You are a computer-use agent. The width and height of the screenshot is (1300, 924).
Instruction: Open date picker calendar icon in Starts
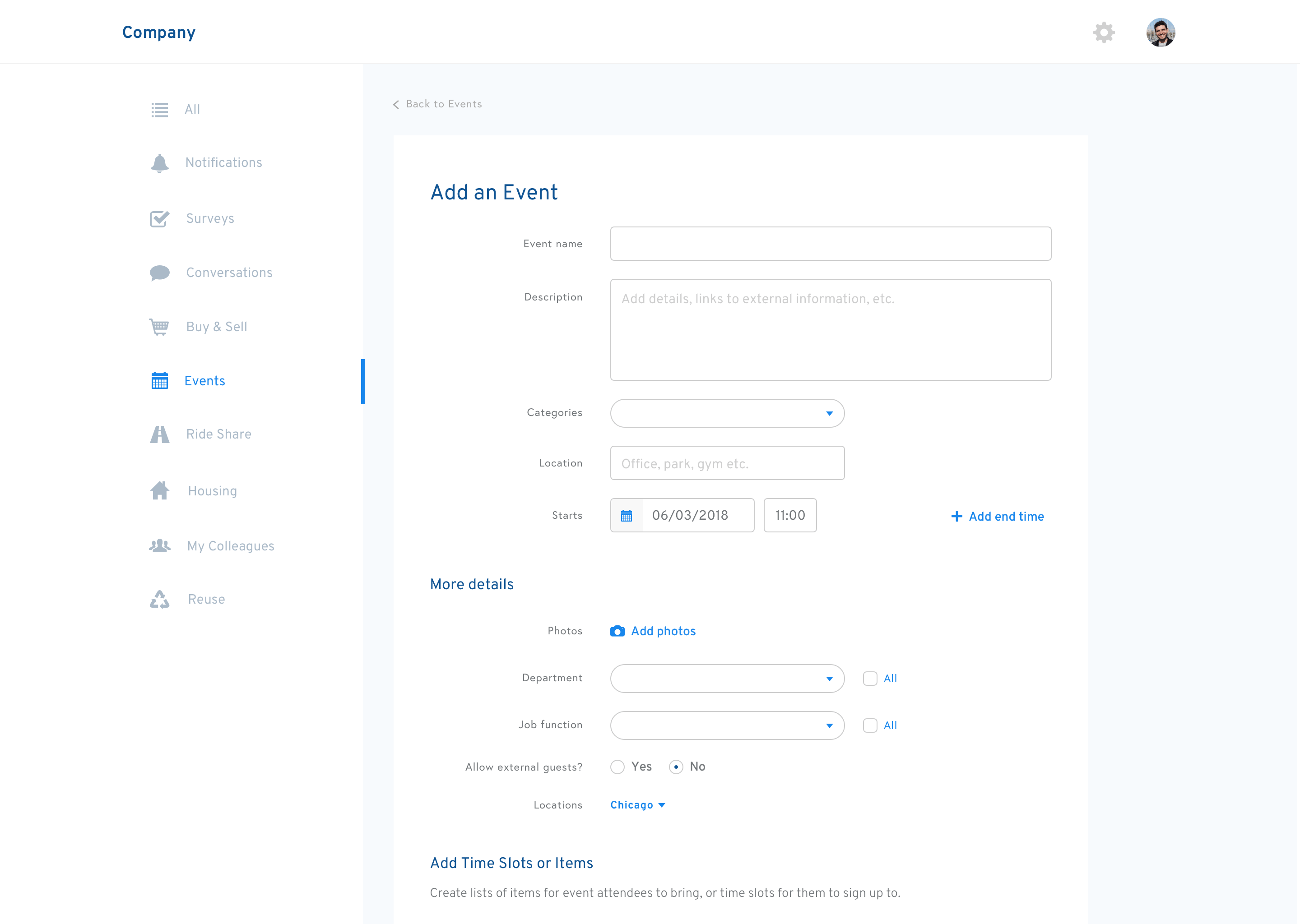tap(627, 516)
